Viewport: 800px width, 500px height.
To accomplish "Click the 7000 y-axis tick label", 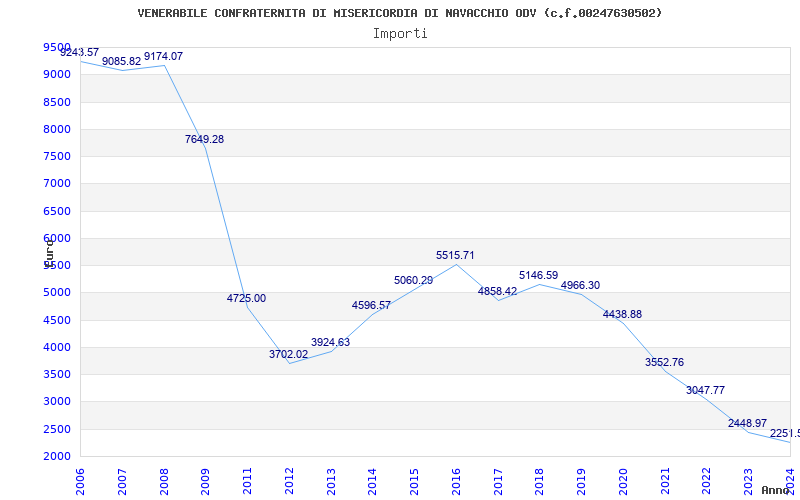I will pos(57,184).
